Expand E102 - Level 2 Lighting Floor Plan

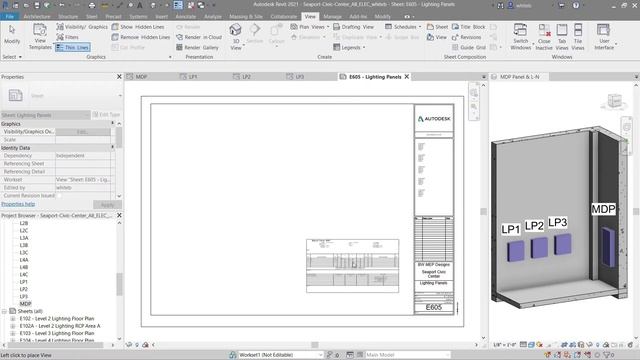[x=13, y=319]
